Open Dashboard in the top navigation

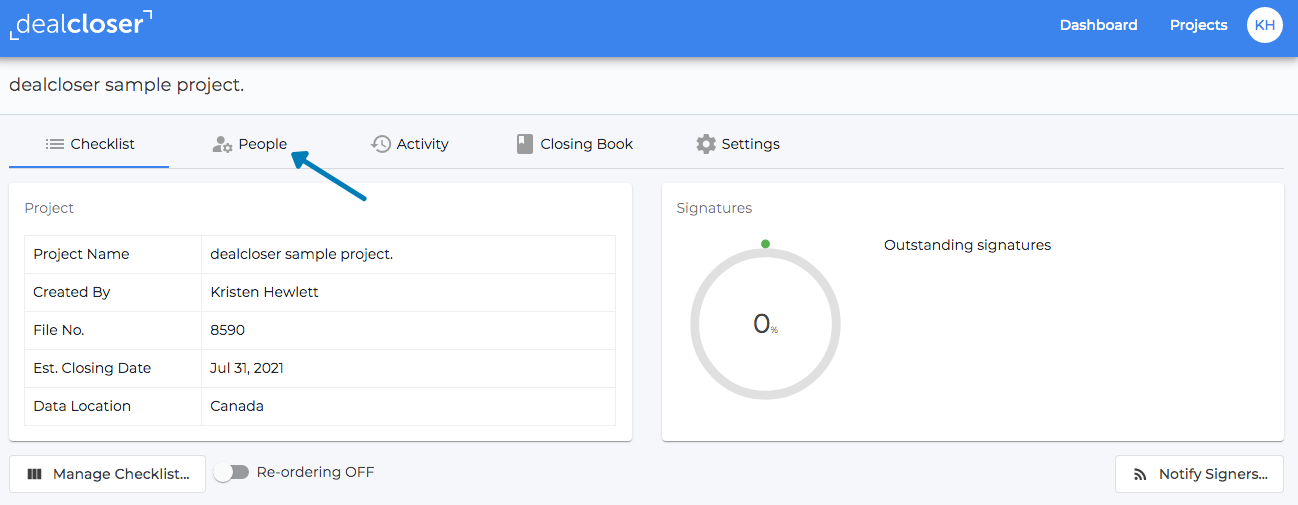(1098, 25)
